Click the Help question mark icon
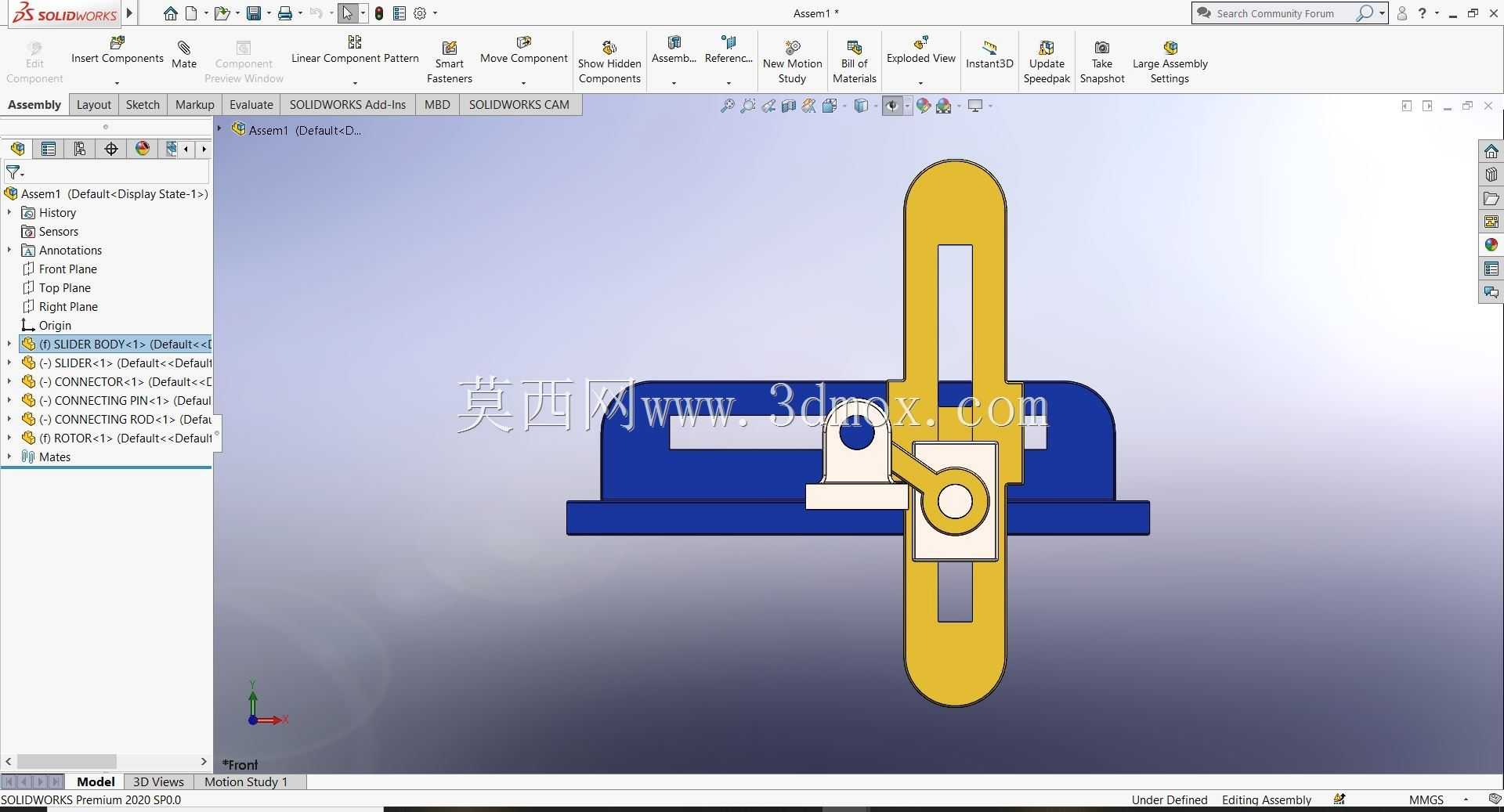The width and height of the screenshot is (1504, 812). point(1422,13)
